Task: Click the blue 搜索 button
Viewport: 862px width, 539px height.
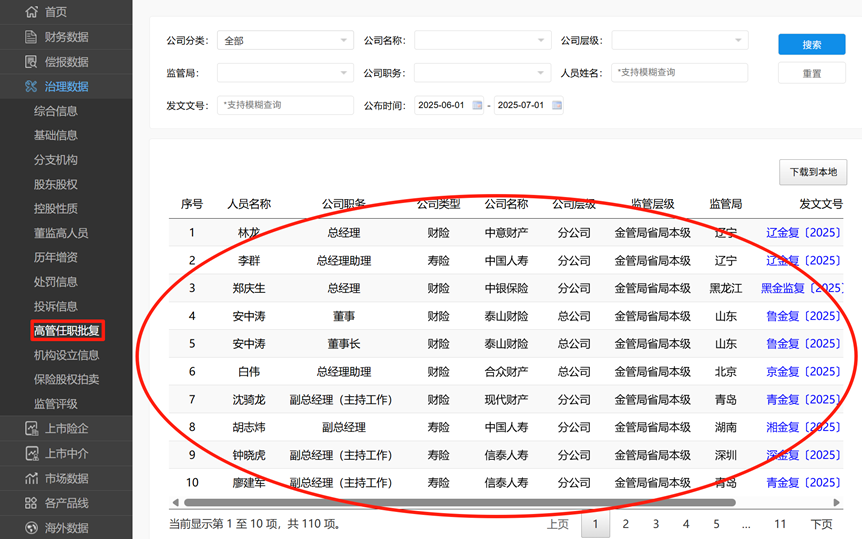Action: point(811,44)
